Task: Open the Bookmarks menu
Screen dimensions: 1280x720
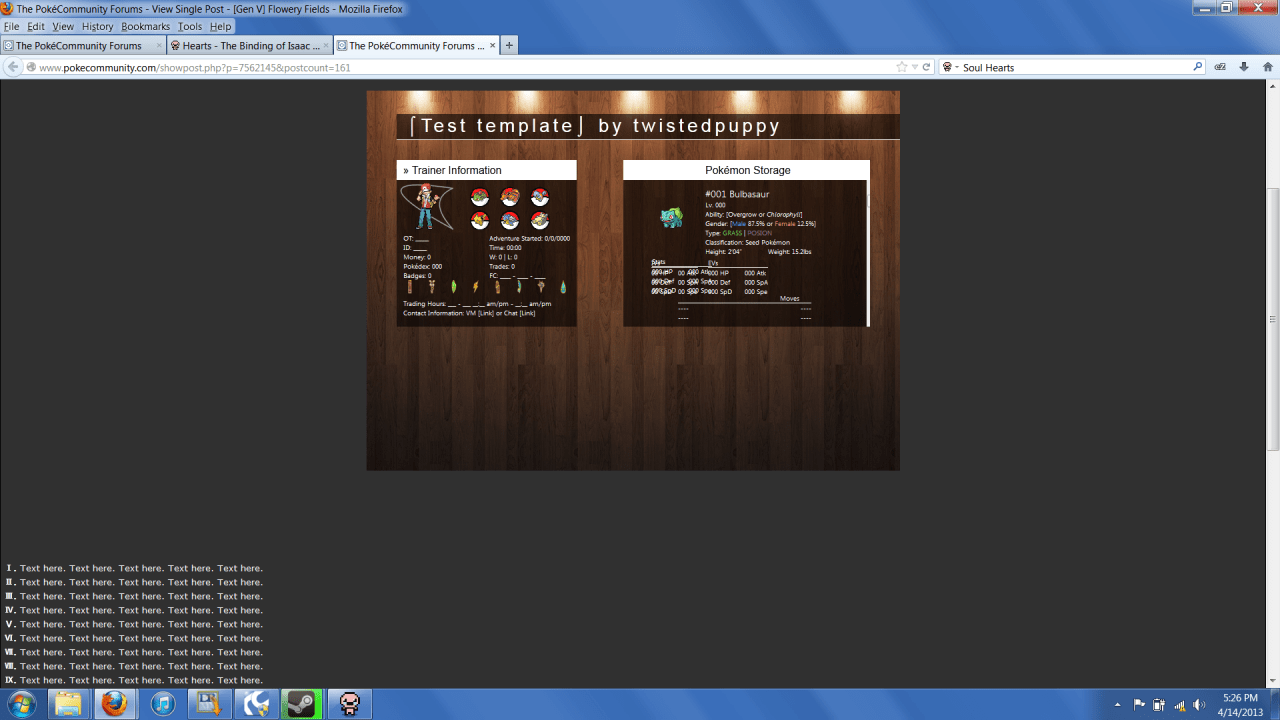Action: pyautogui.click(x=146, y=27)
